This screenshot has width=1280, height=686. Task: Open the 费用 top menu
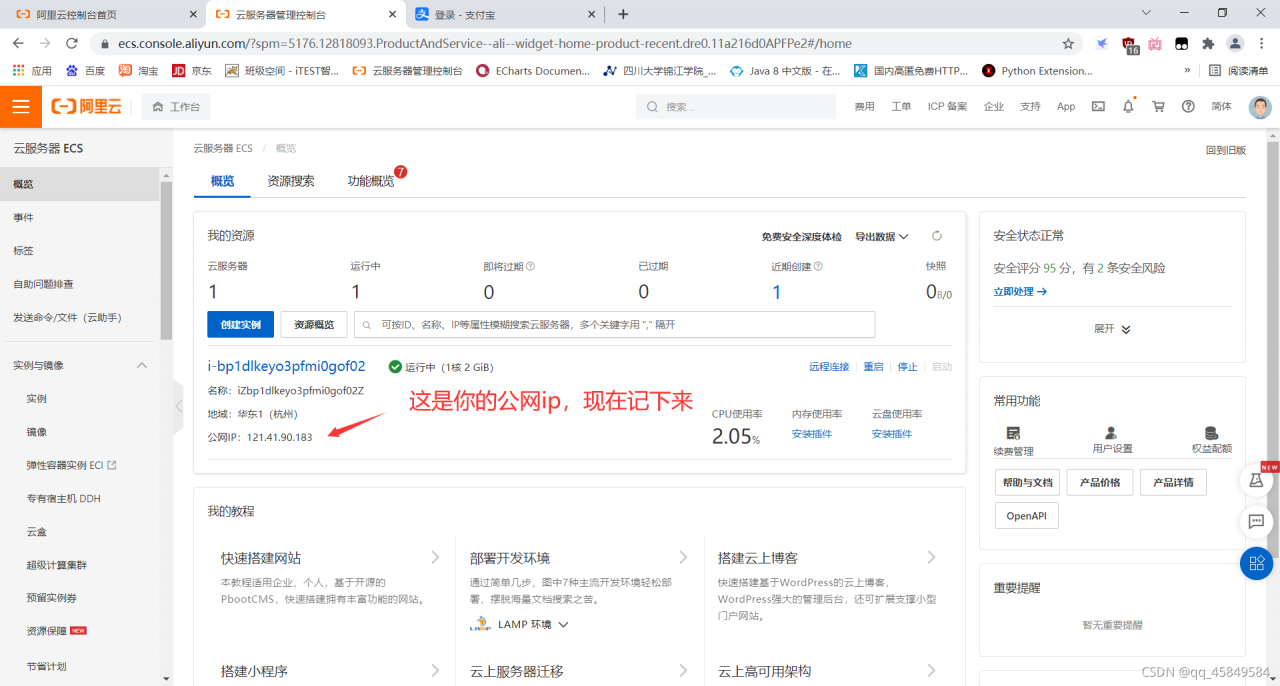pos(864,106)
